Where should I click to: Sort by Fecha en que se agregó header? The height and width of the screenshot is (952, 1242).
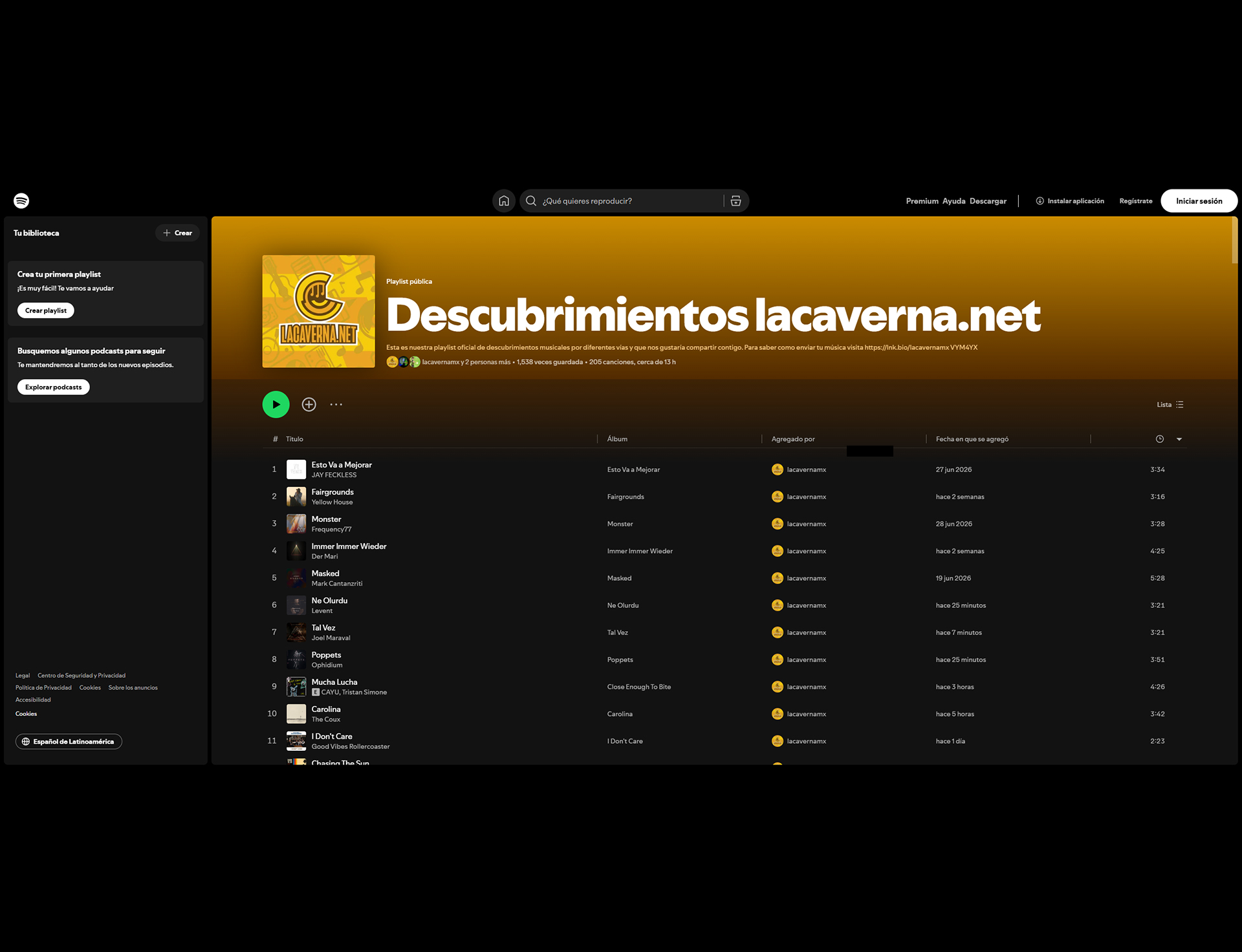972,439
